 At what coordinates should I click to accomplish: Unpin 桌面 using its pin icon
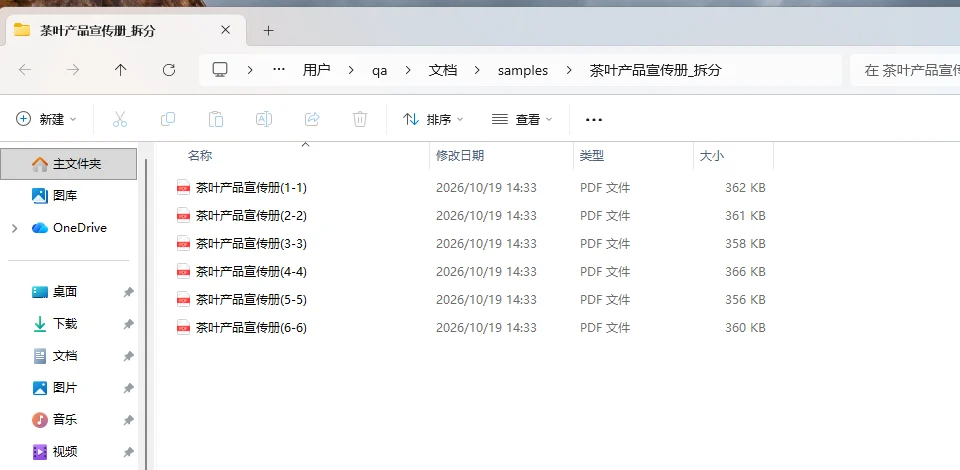point(128,293)
